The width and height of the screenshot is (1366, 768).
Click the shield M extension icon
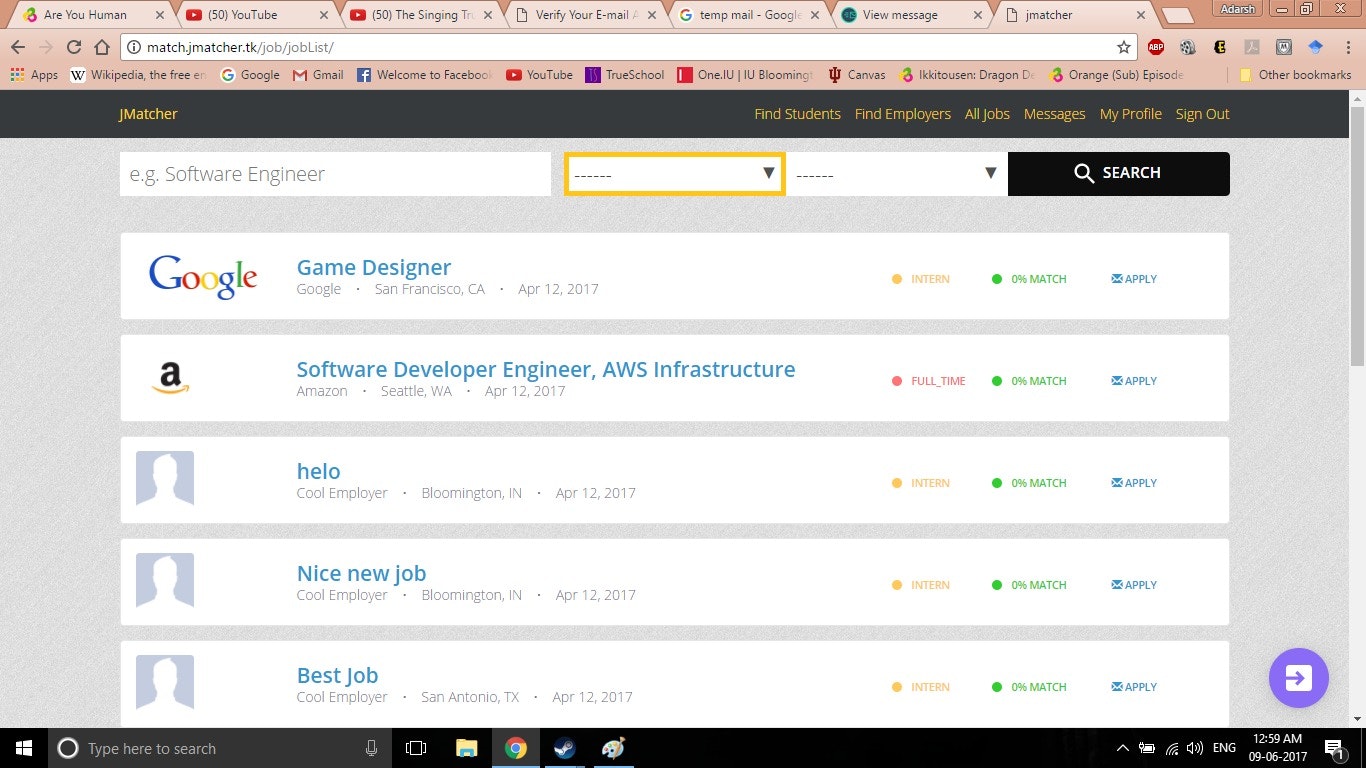[1283, 47]
